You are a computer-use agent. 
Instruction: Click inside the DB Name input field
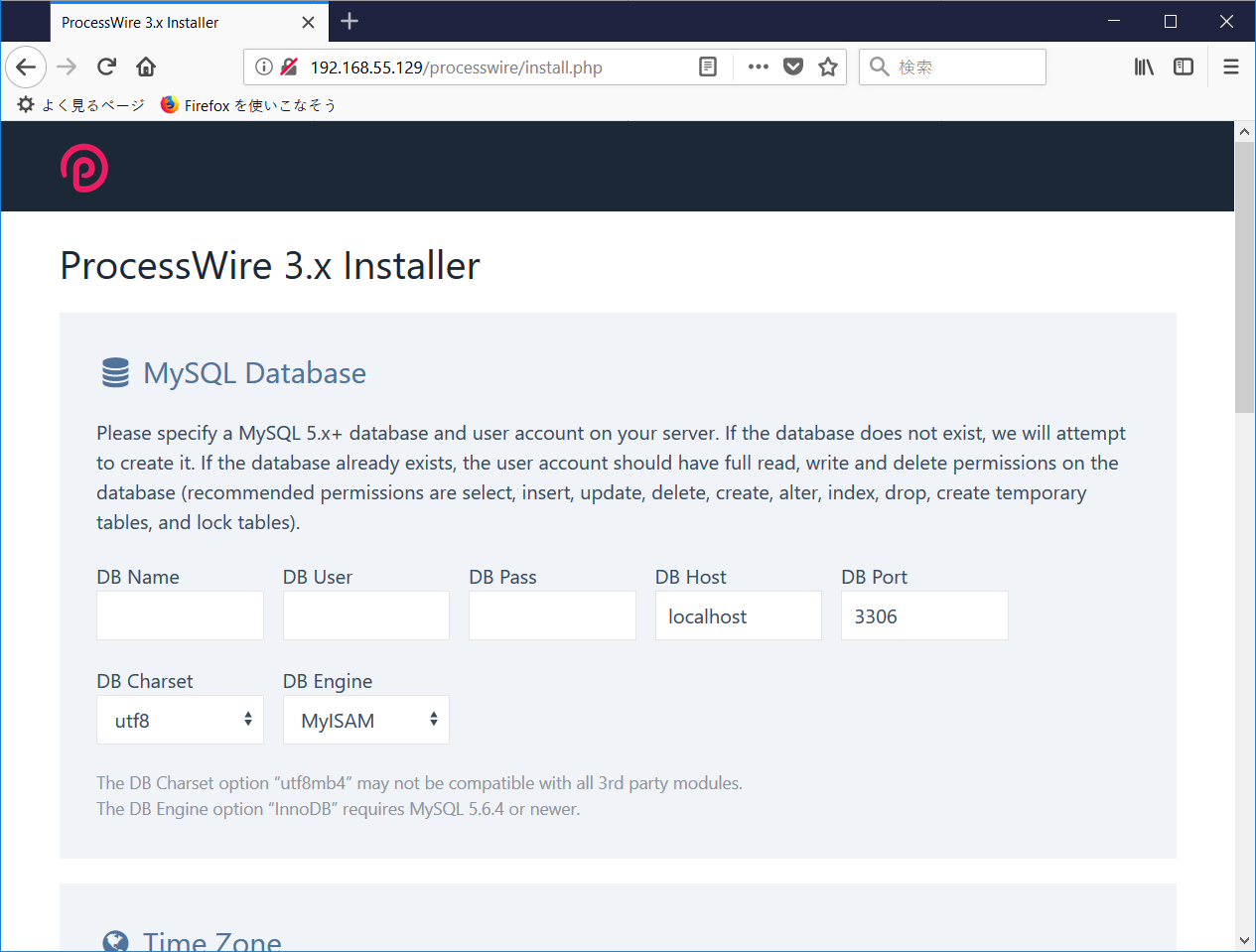click(180, 615)
